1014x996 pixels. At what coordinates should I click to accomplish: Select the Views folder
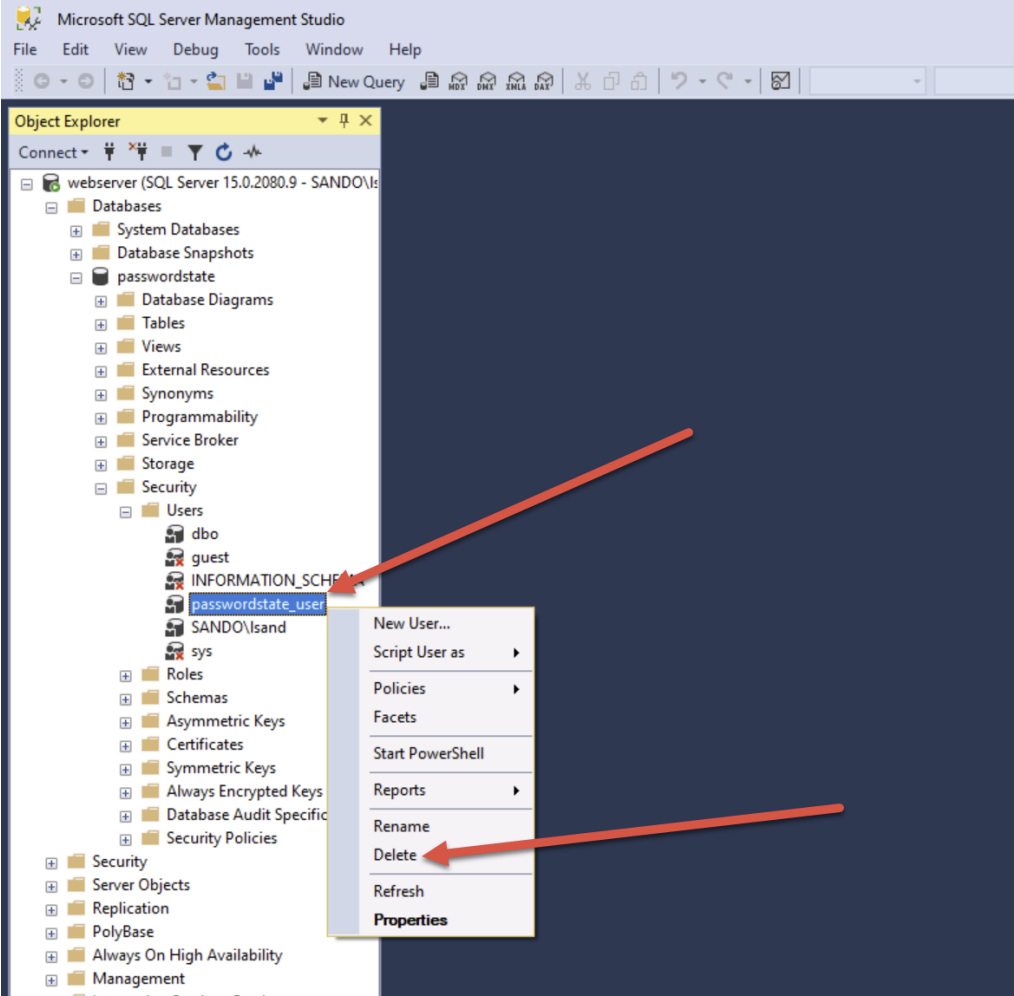[x=161, y=347]
